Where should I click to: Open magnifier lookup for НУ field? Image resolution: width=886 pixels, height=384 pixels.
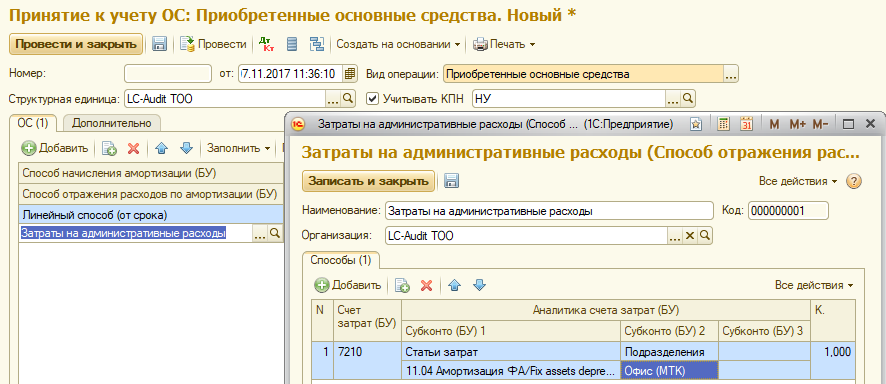coord(687,99)
